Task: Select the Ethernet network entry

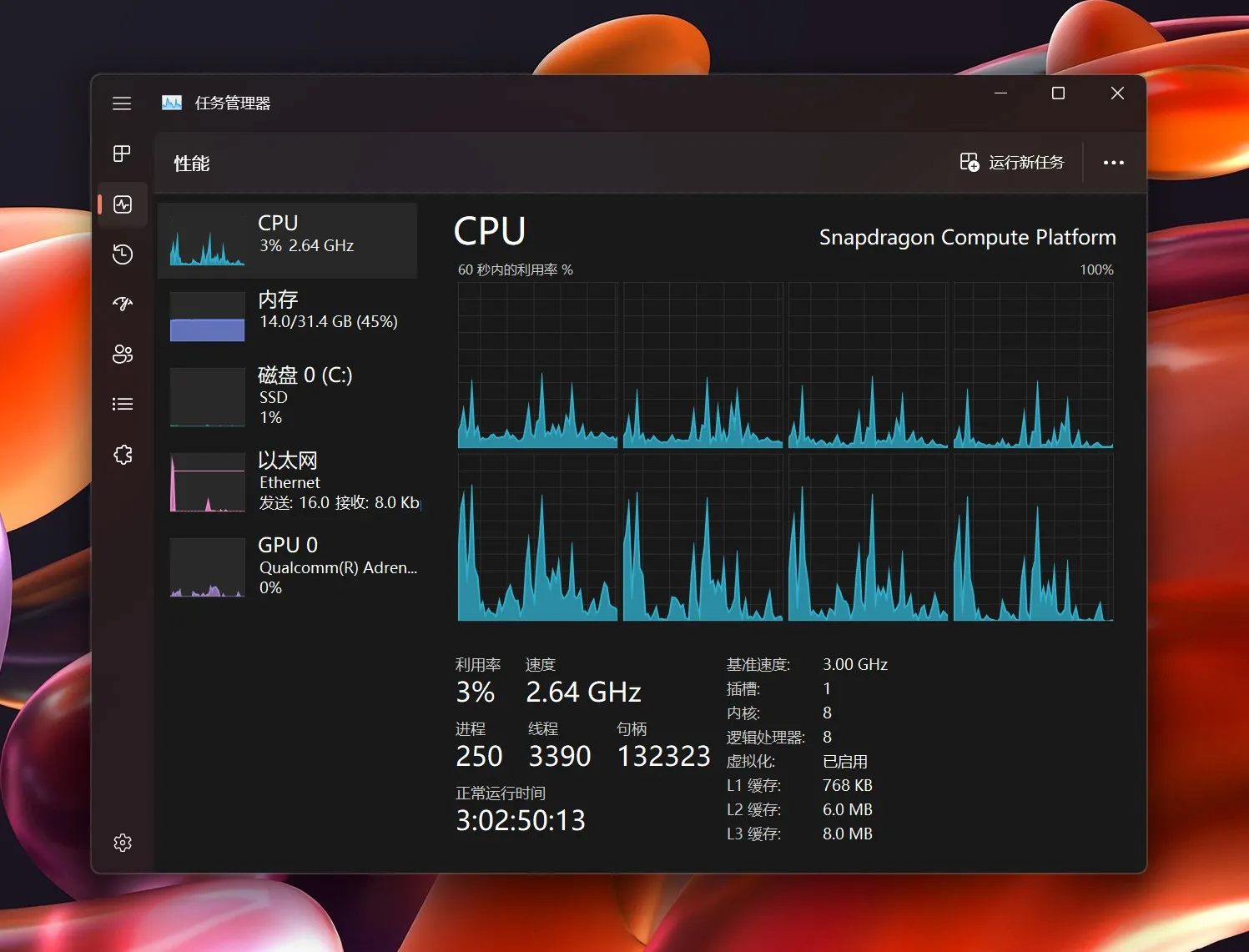Action: pos(288,482)
